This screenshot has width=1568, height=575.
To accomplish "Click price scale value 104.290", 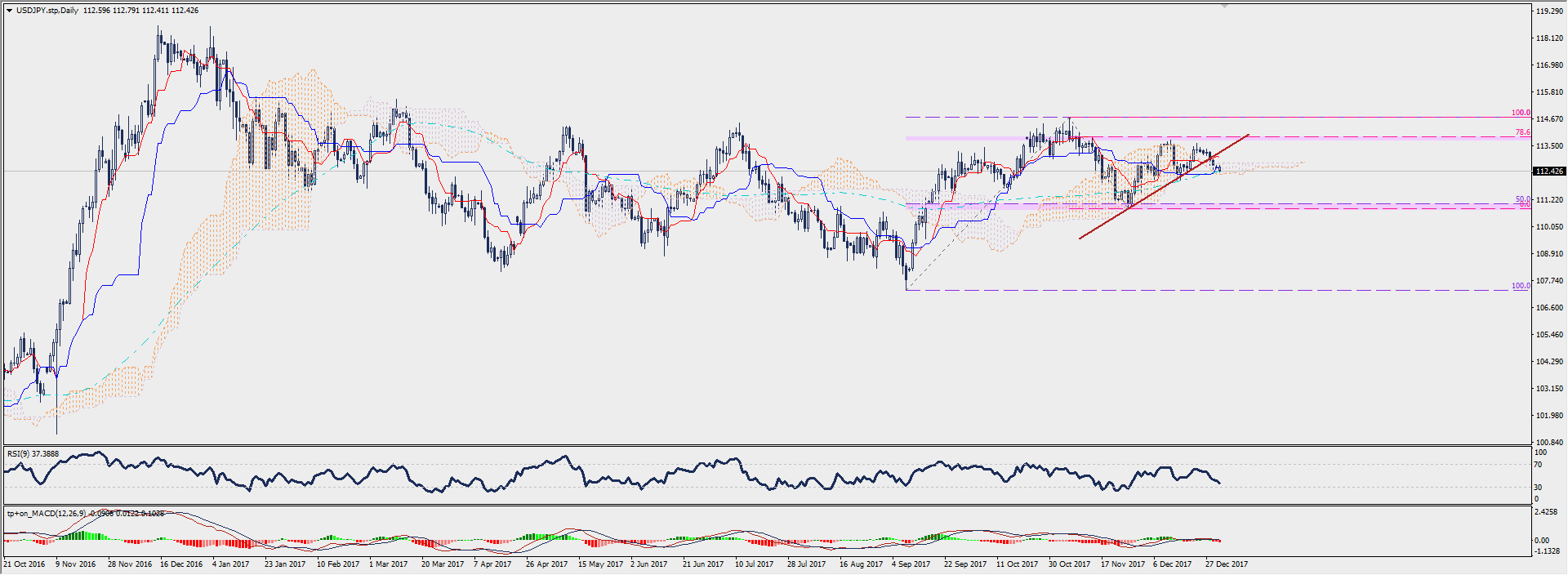I will [x=1549, y=362].
